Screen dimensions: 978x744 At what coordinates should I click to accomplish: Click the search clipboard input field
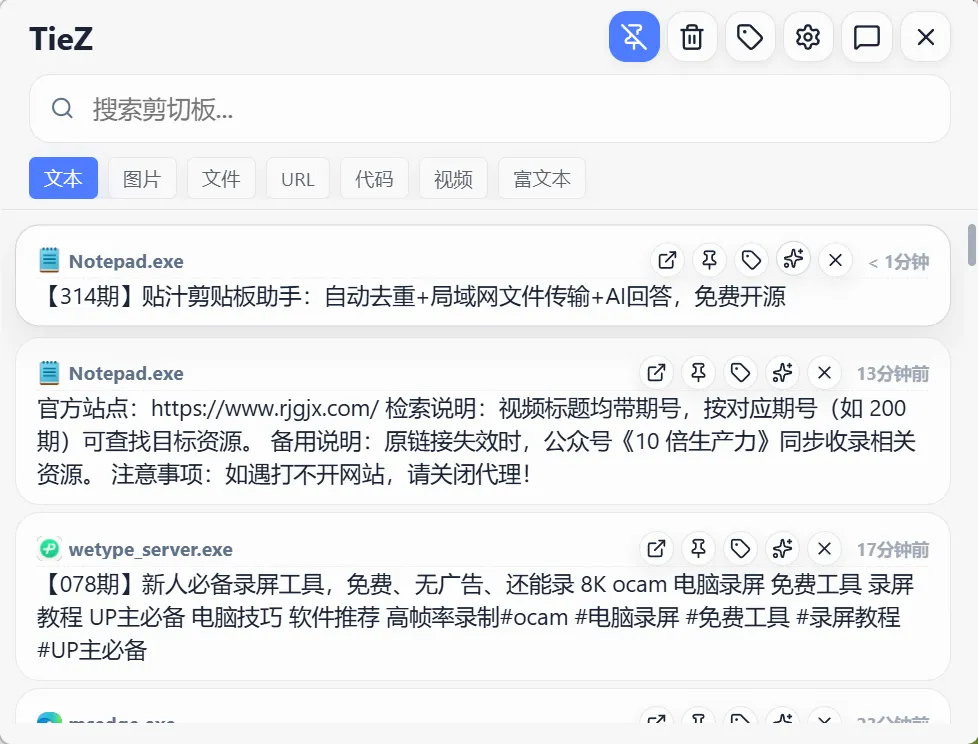click(x=490, y=109)
